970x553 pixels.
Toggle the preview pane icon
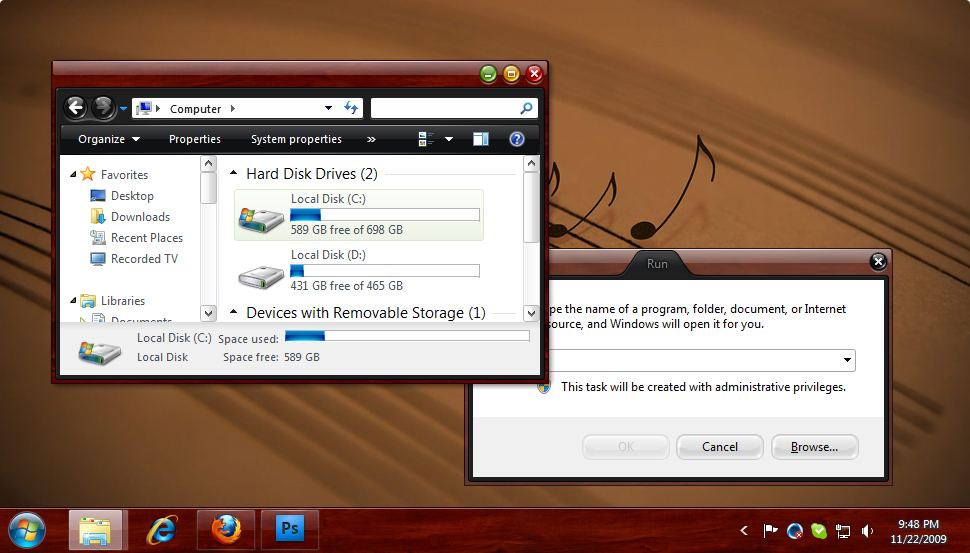(481, 139)
